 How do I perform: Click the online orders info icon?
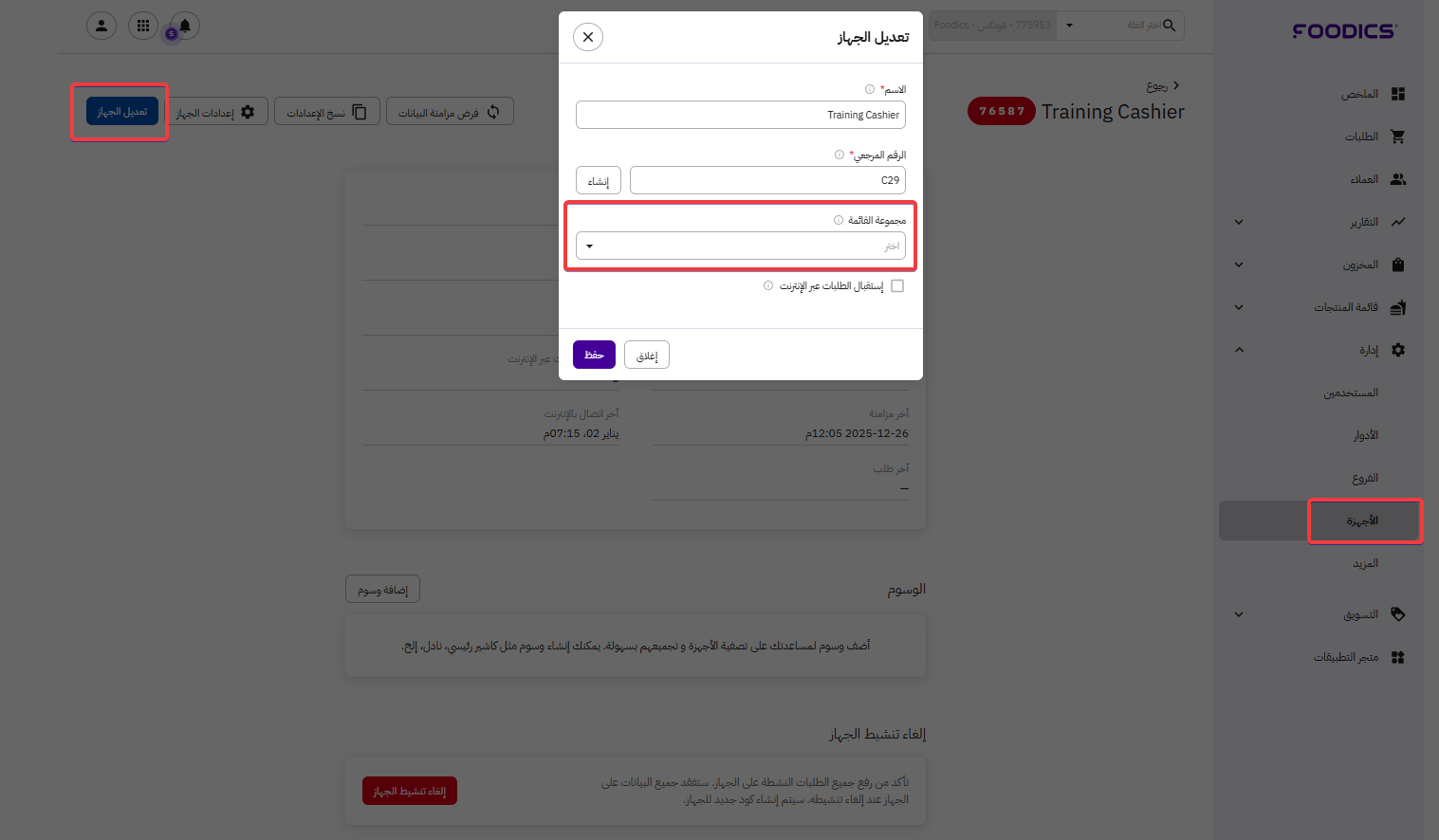(768, 285)
